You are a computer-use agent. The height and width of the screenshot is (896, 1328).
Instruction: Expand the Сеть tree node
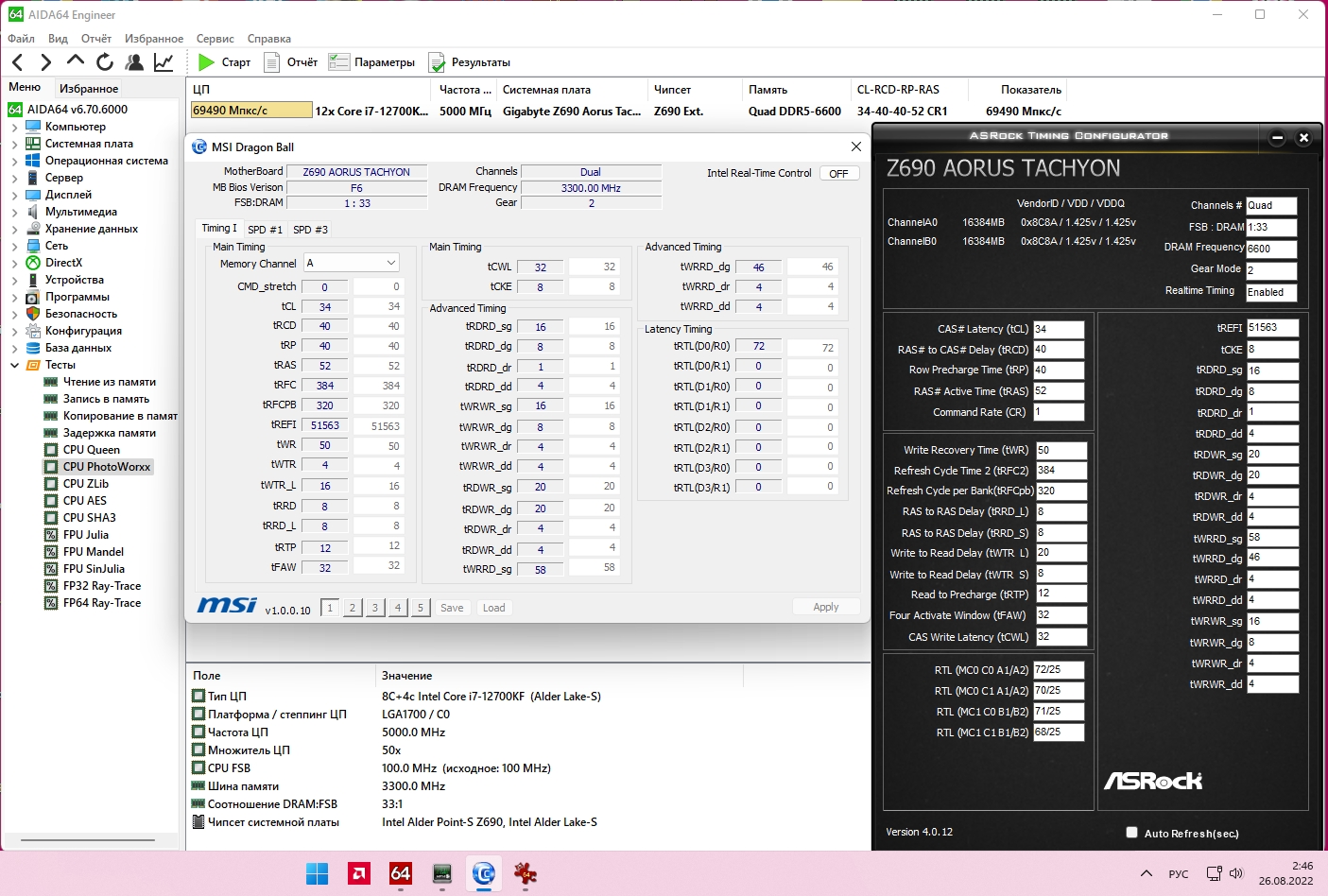pos(14,246)
